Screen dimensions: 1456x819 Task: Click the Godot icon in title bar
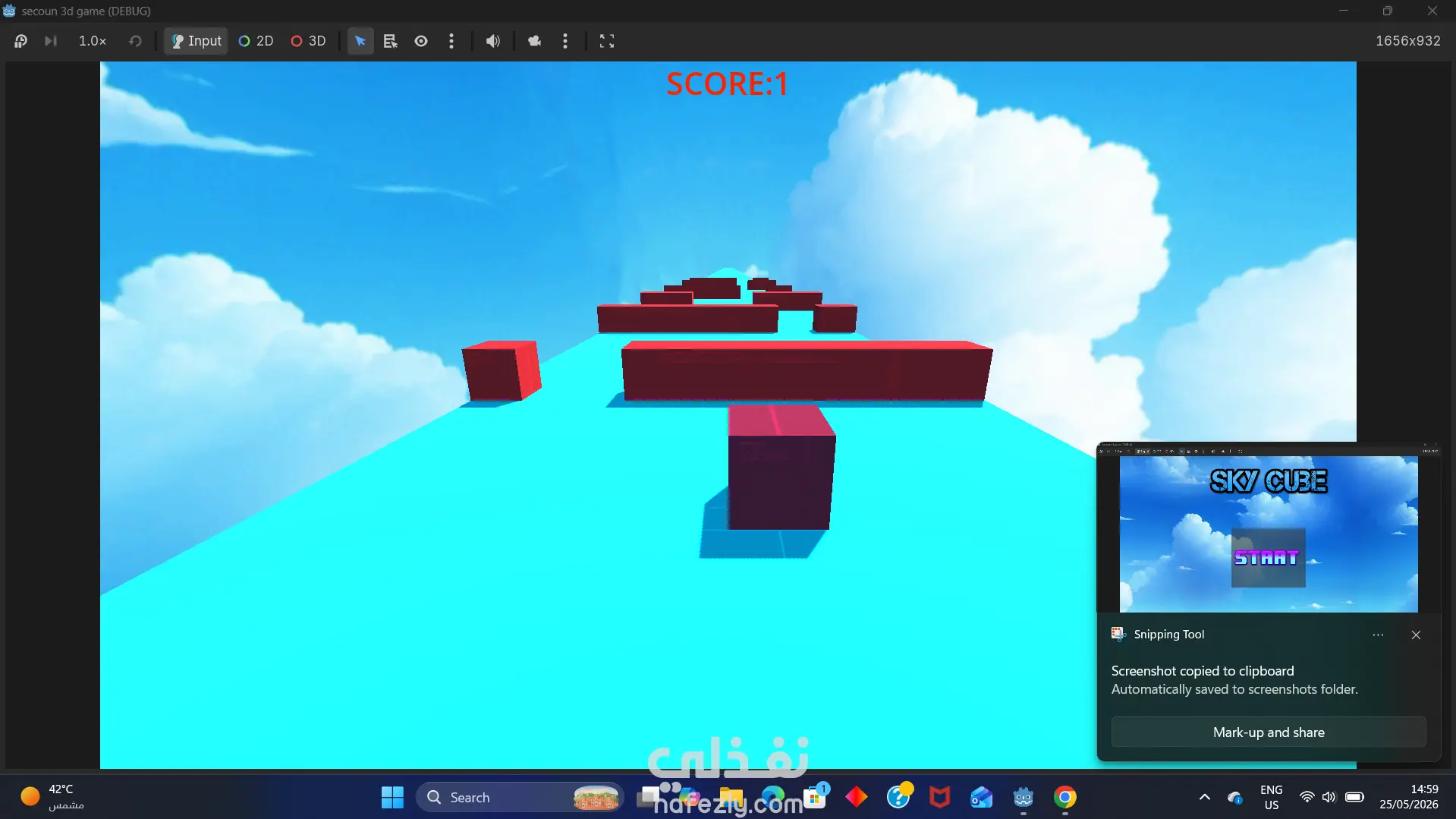9,11
